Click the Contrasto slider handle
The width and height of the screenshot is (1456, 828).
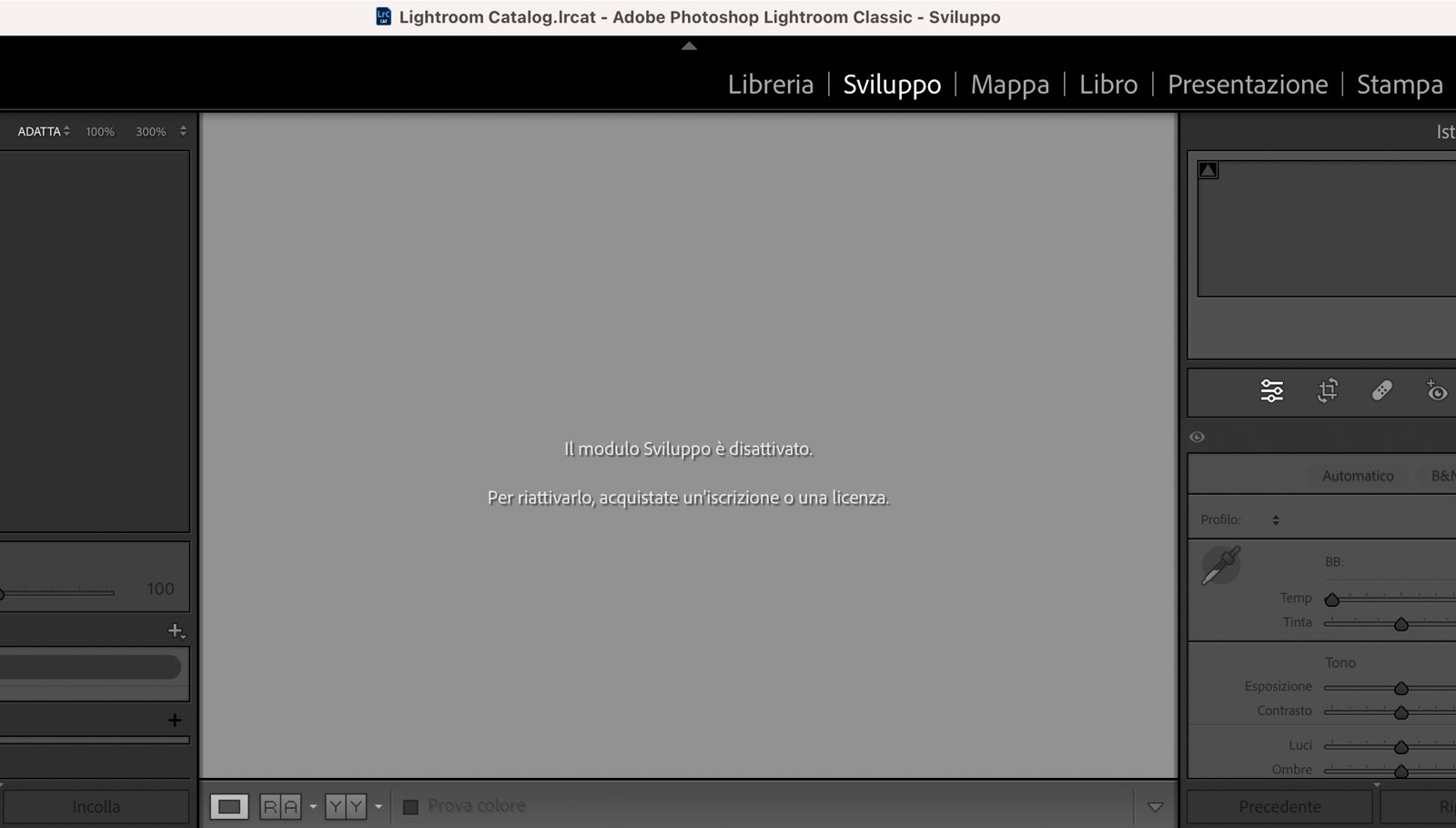tap(1401, 712)
